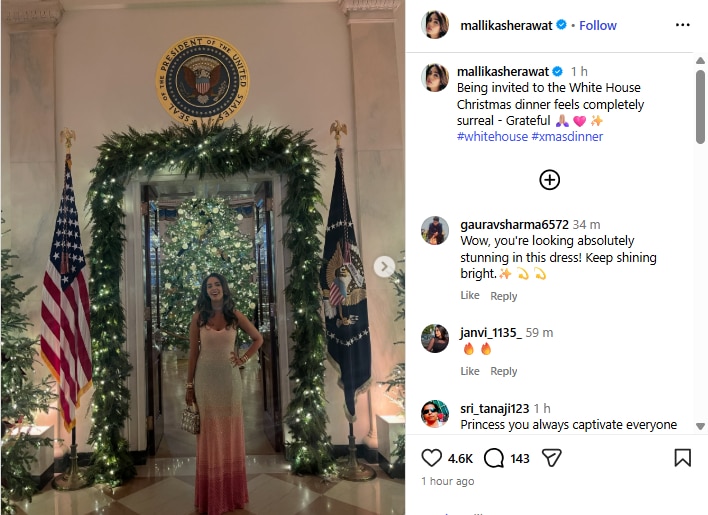Open sri_tanaji123's profile avatar
The image size is (708, 515).
[435, 413]
